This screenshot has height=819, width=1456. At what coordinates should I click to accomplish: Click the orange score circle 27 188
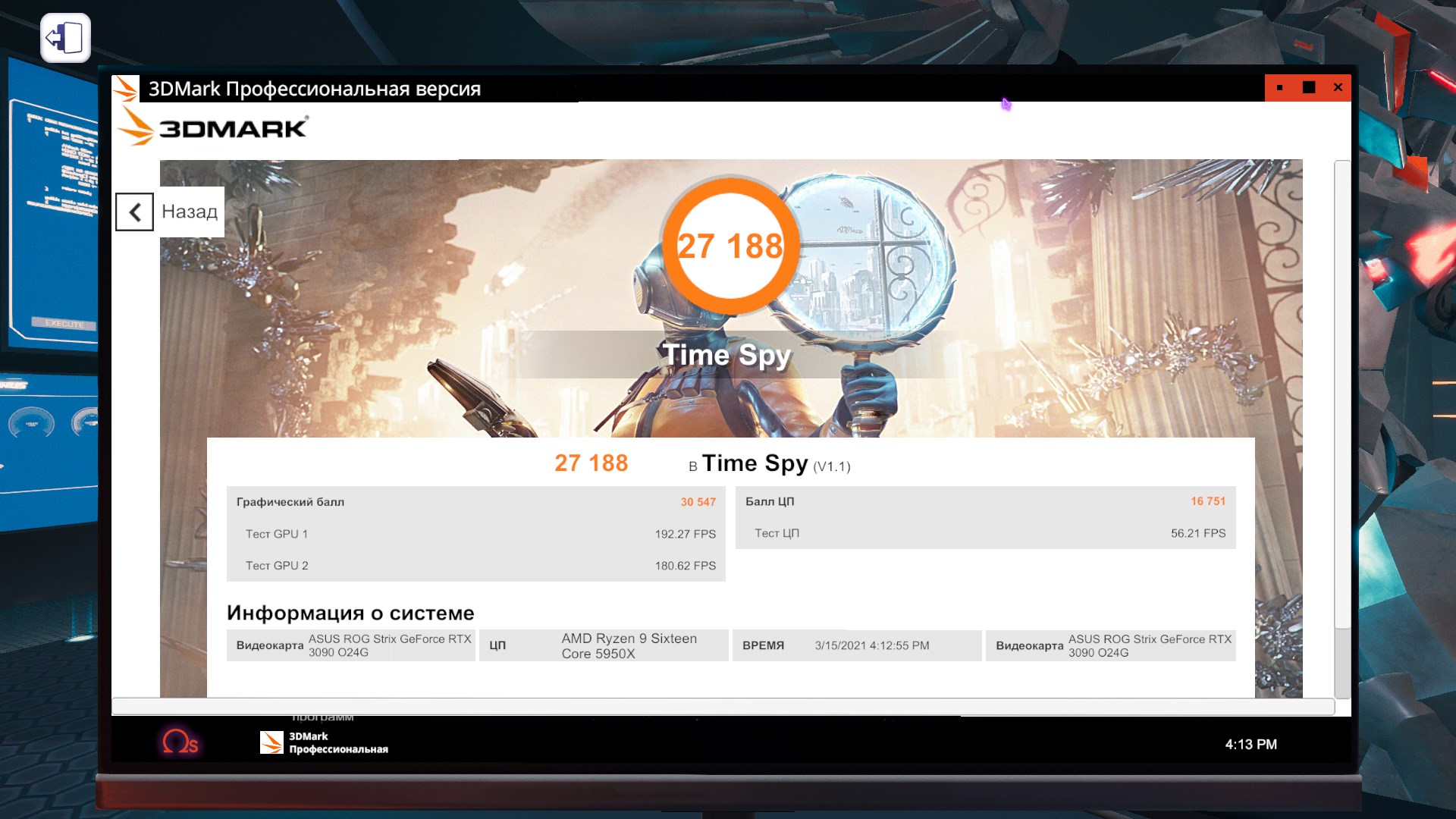tap(730, 246)
